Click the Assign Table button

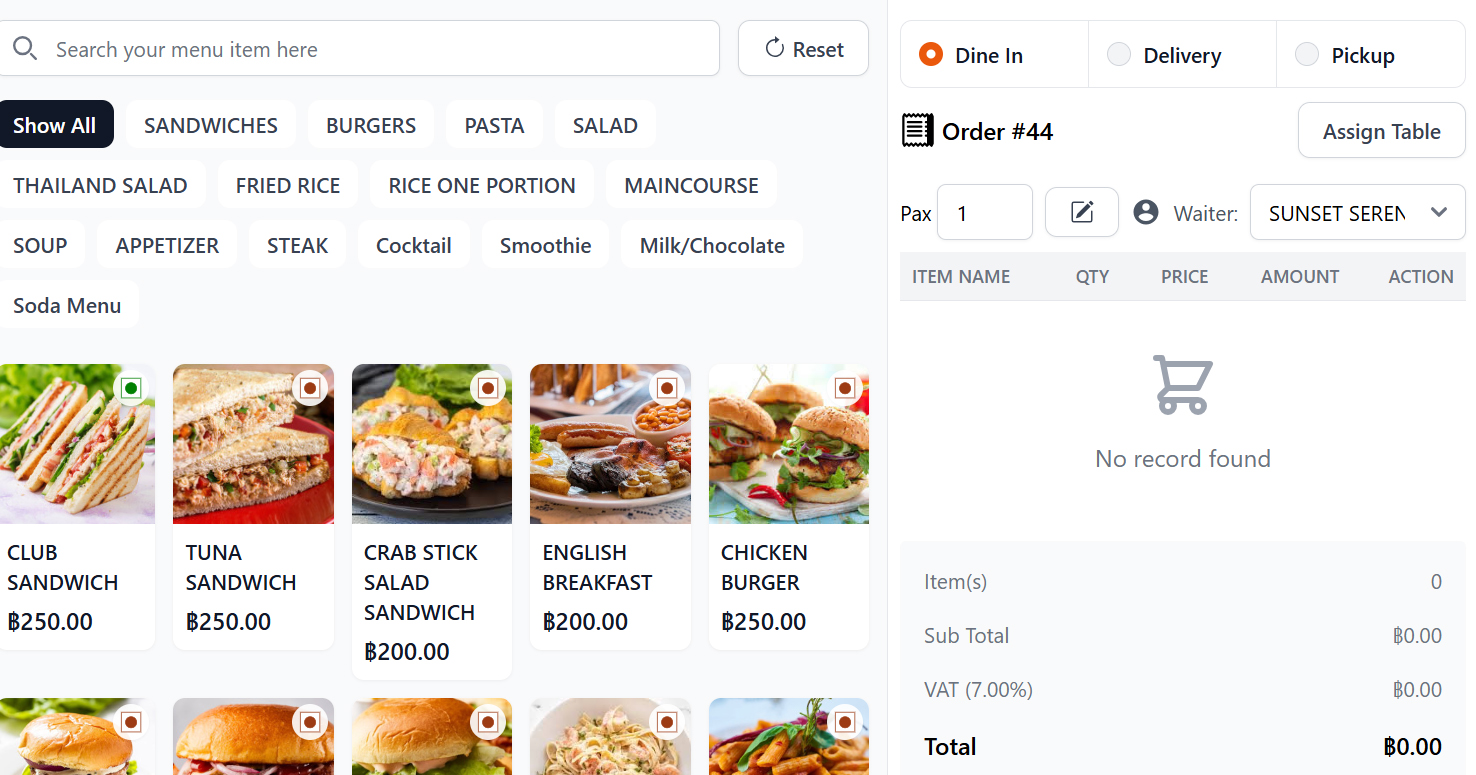tap(1381, 130)
